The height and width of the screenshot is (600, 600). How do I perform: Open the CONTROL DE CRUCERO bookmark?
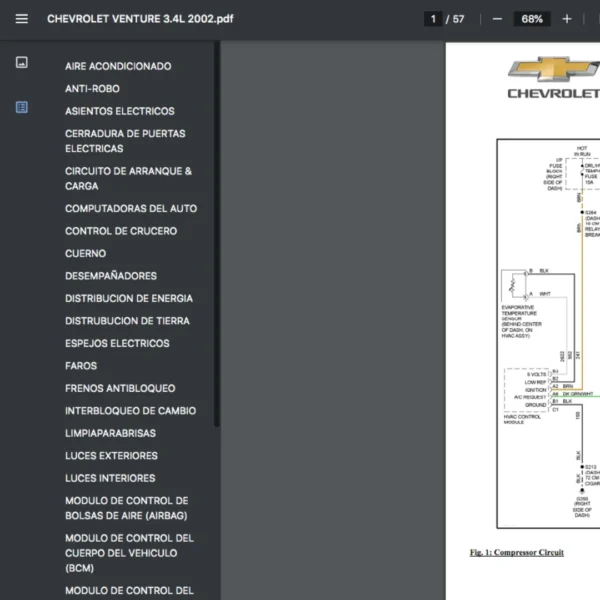[x=121, y=231]
